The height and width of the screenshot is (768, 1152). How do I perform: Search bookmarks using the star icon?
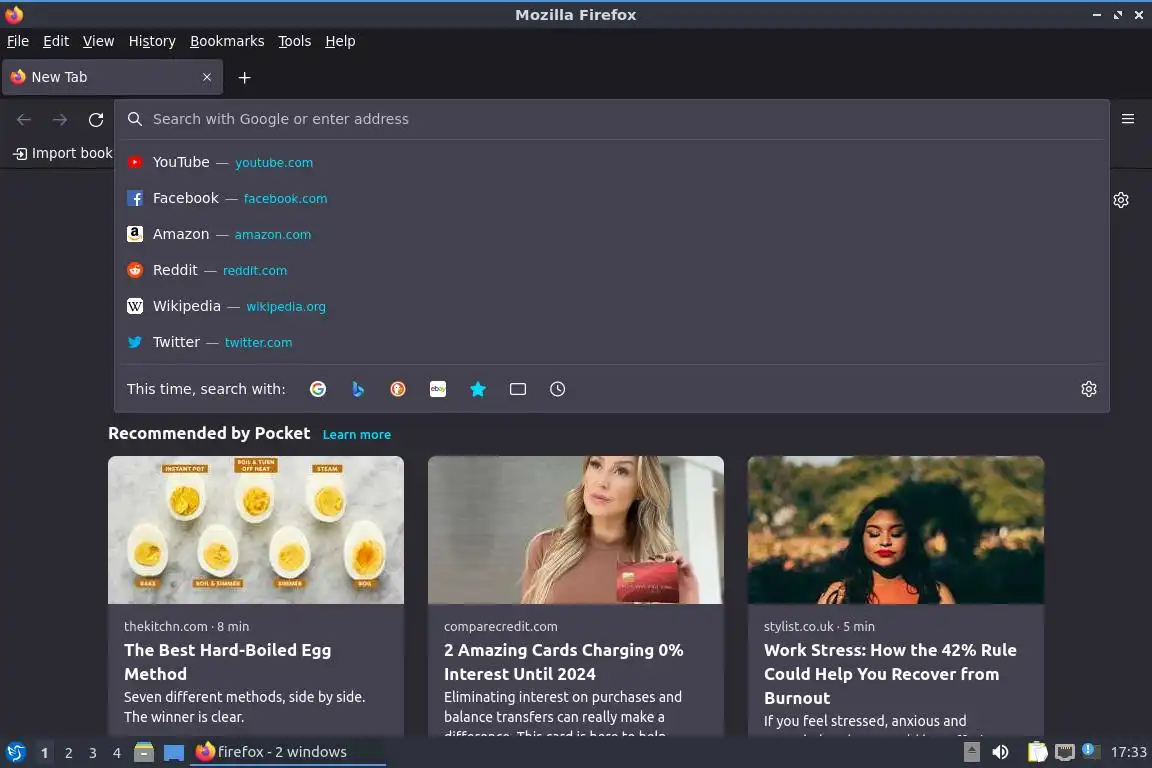coord(478,389)
